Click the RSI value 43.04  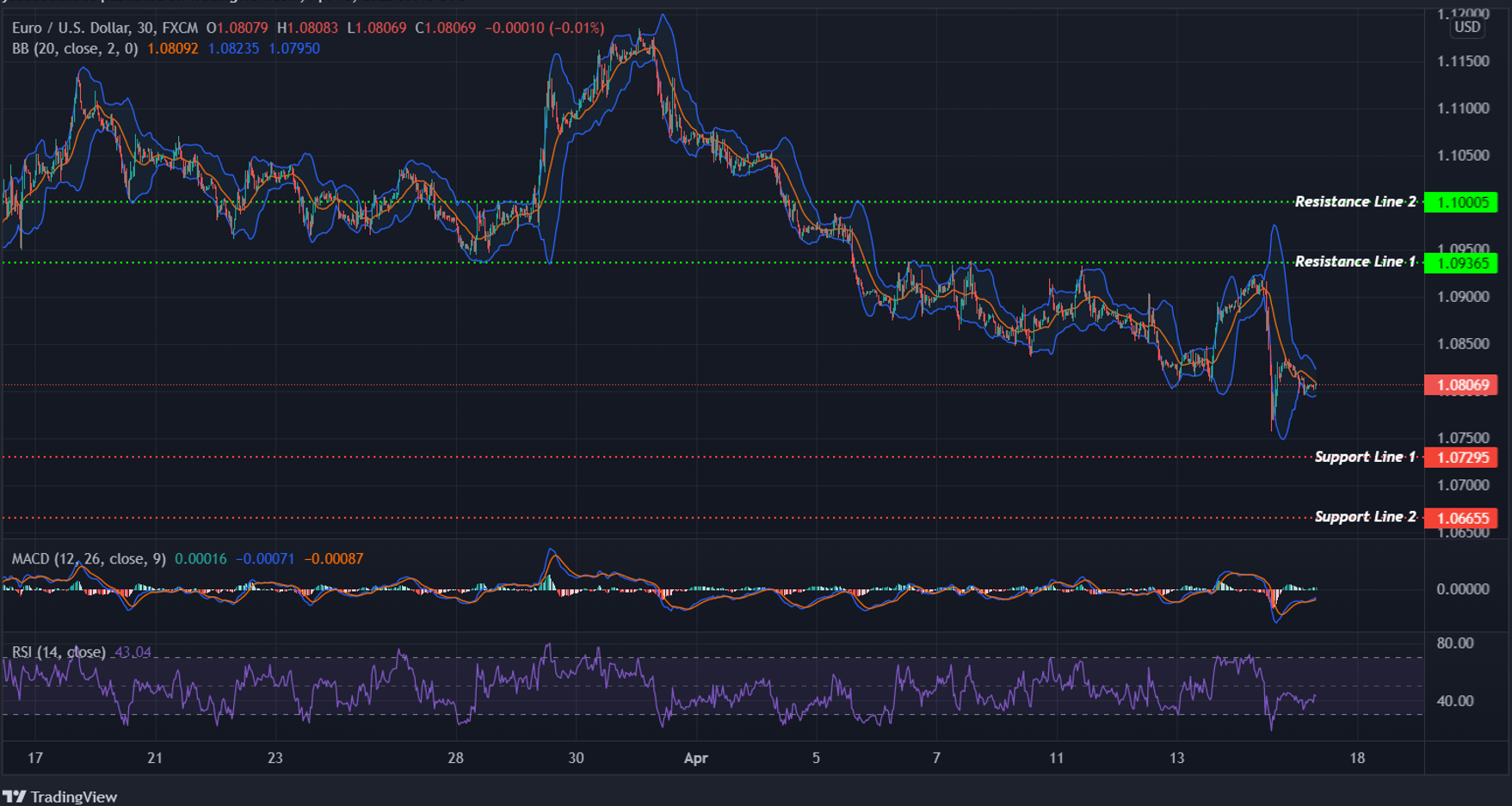pyautogui.click(x=133, y=652)
